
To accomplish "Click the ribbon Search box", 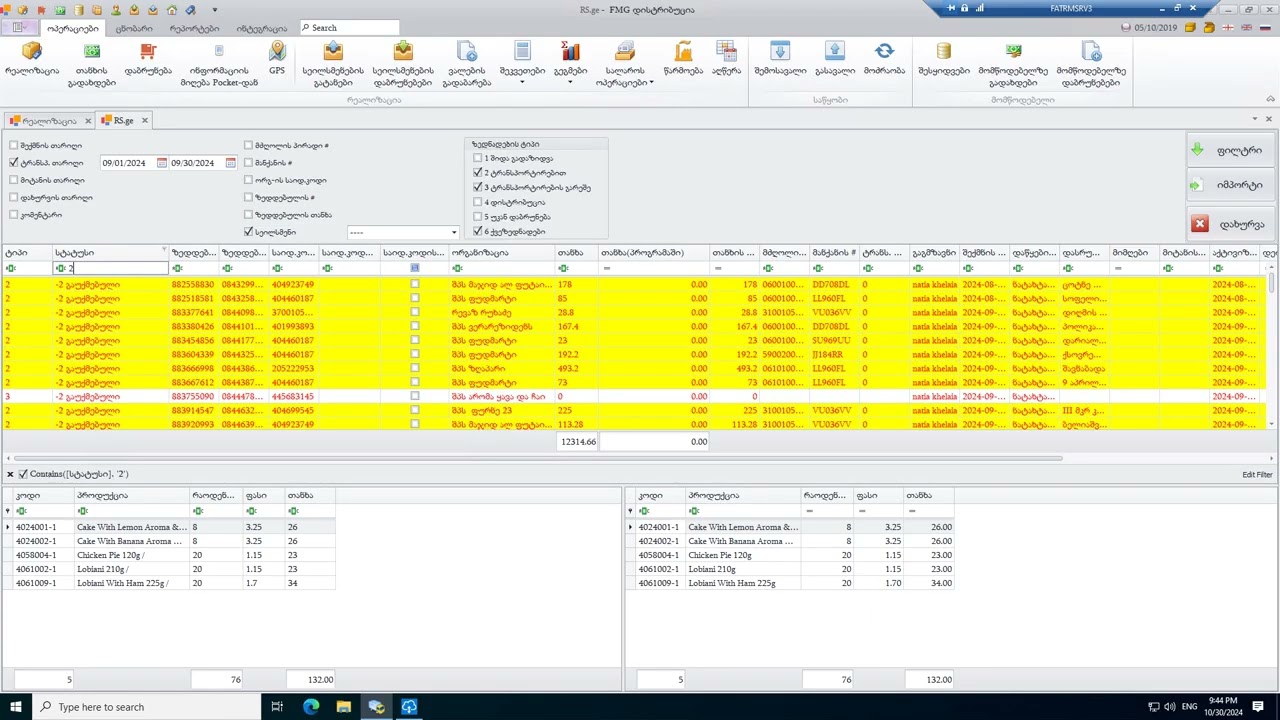I will tap(349, 28).
